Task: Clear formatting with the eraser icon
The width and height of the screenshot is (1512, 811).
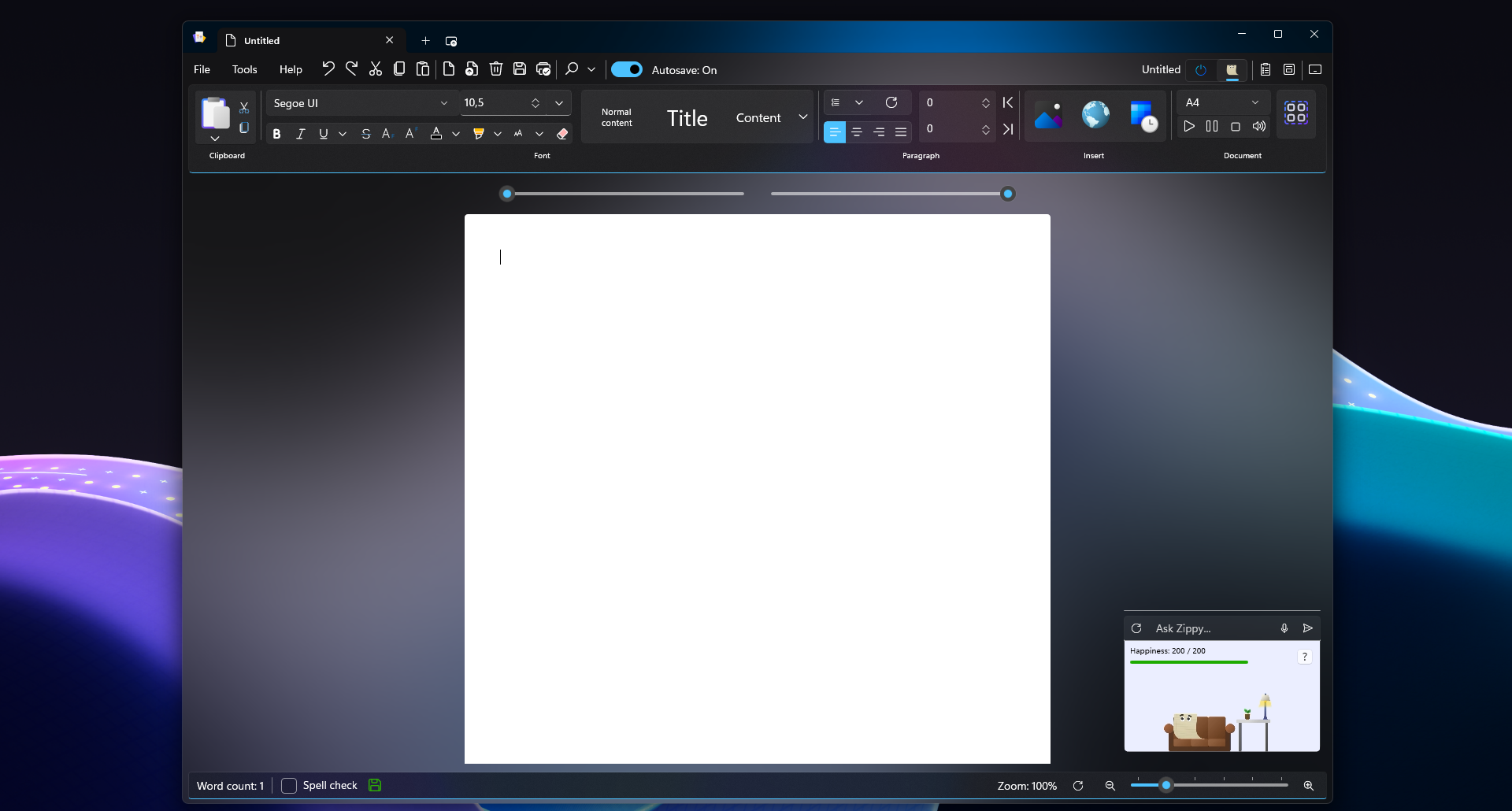Action: tap(562, 134)
